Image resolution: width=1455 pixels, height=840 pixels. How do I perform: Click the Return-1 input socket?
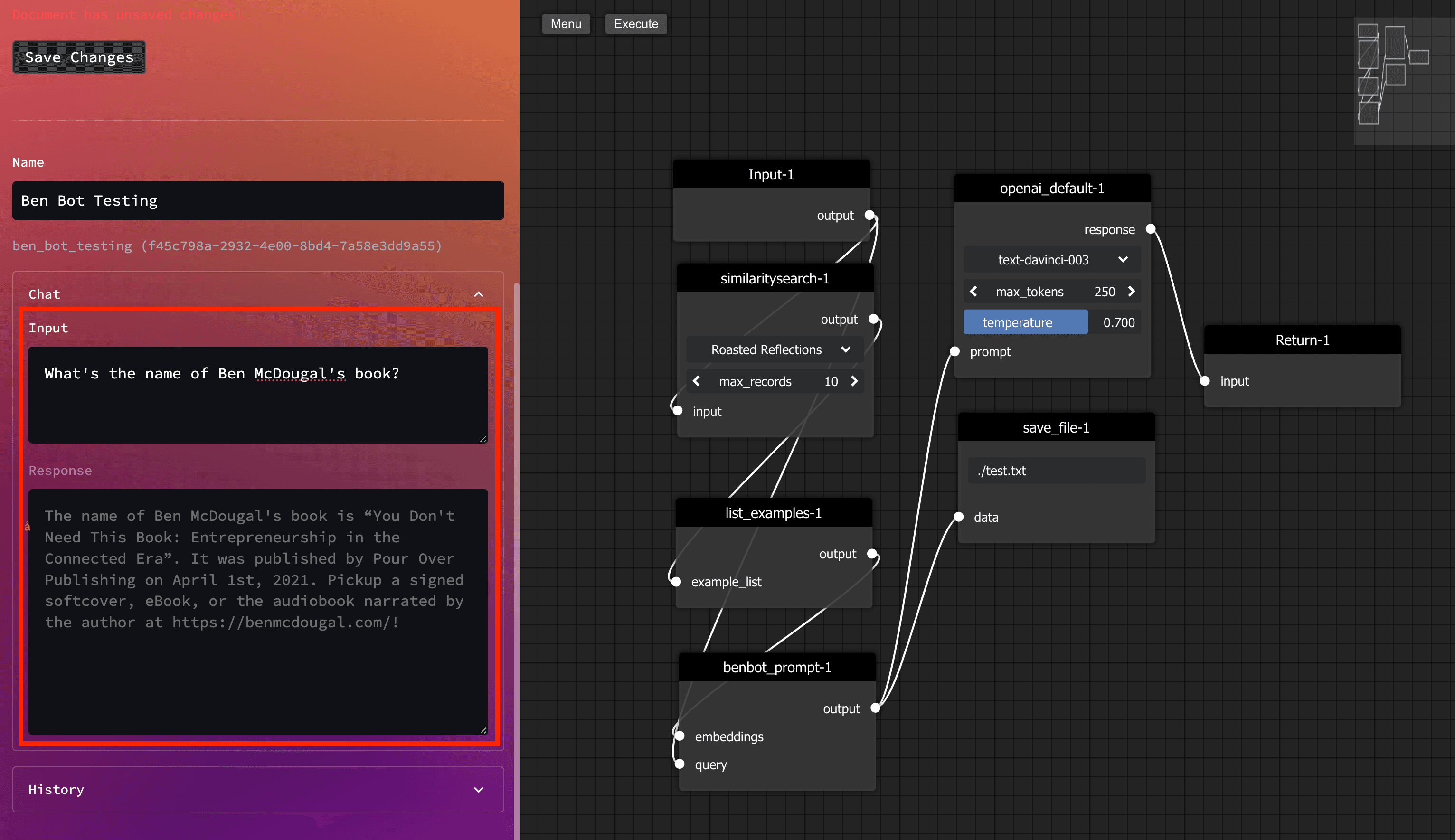coord(1205,381)
